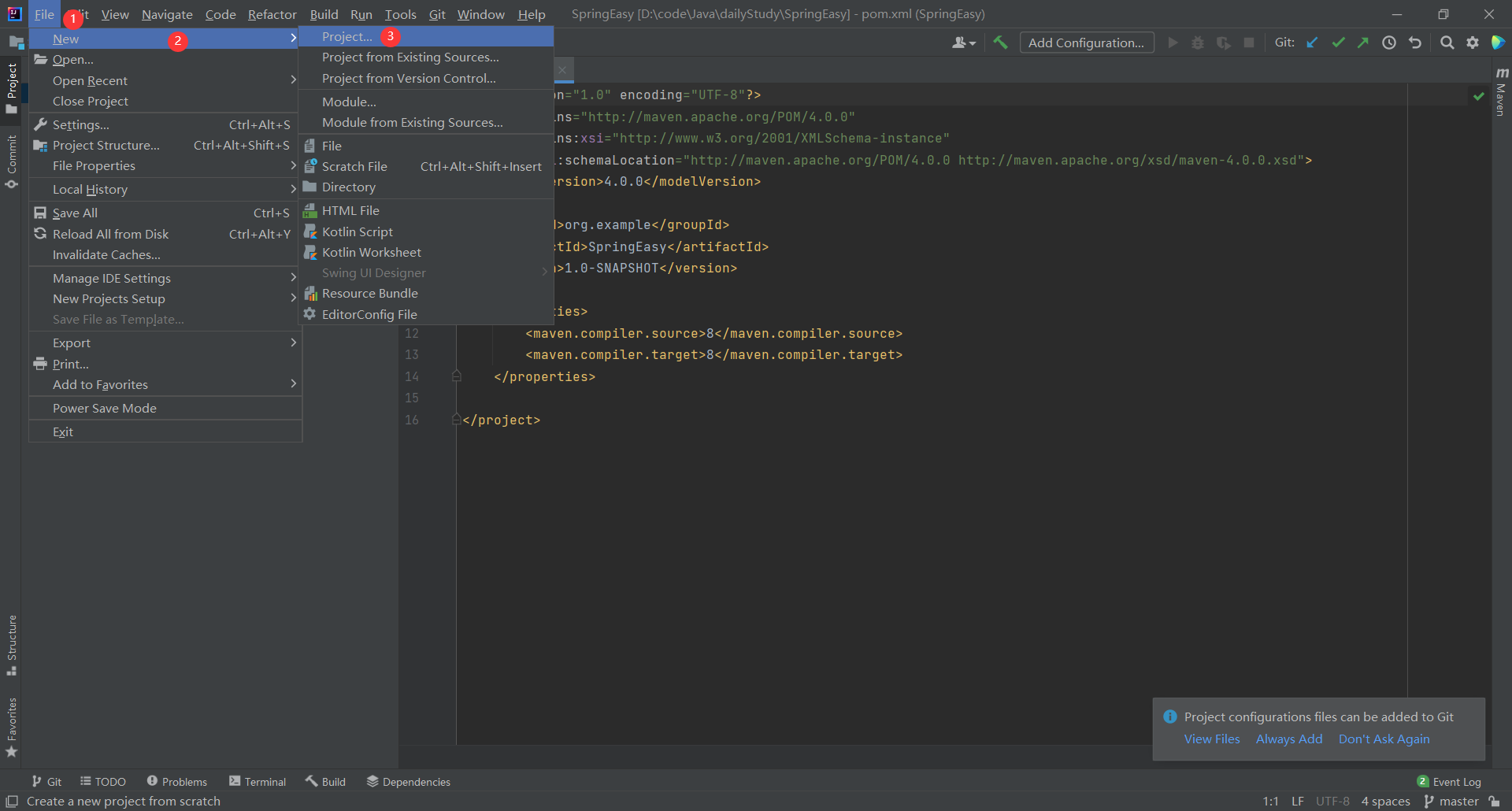
Task: Expand the Local History submenu
Action: click(x=165, y=189)
